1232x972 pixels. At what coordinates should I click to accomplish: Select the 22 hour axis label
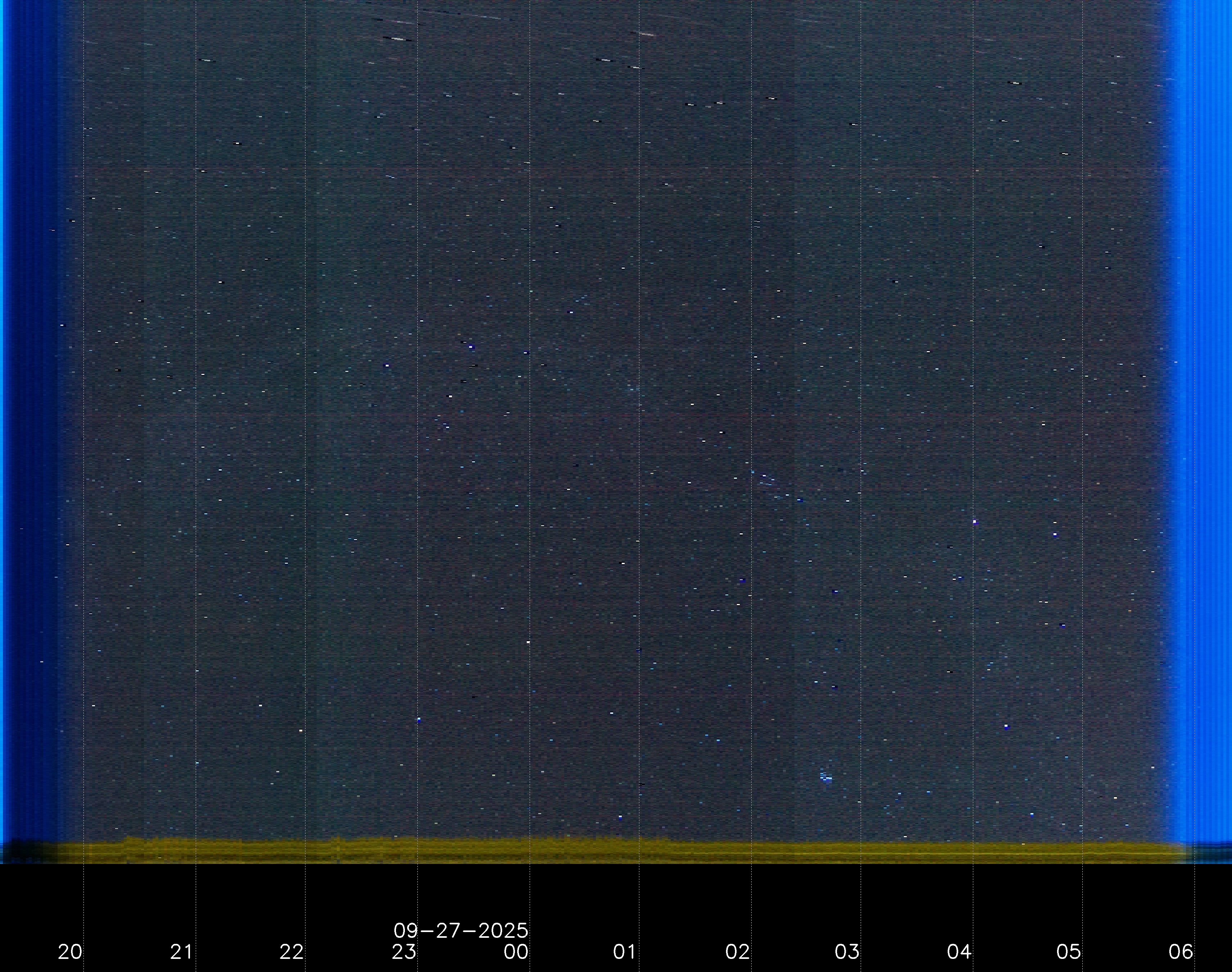tap(291, 952)
